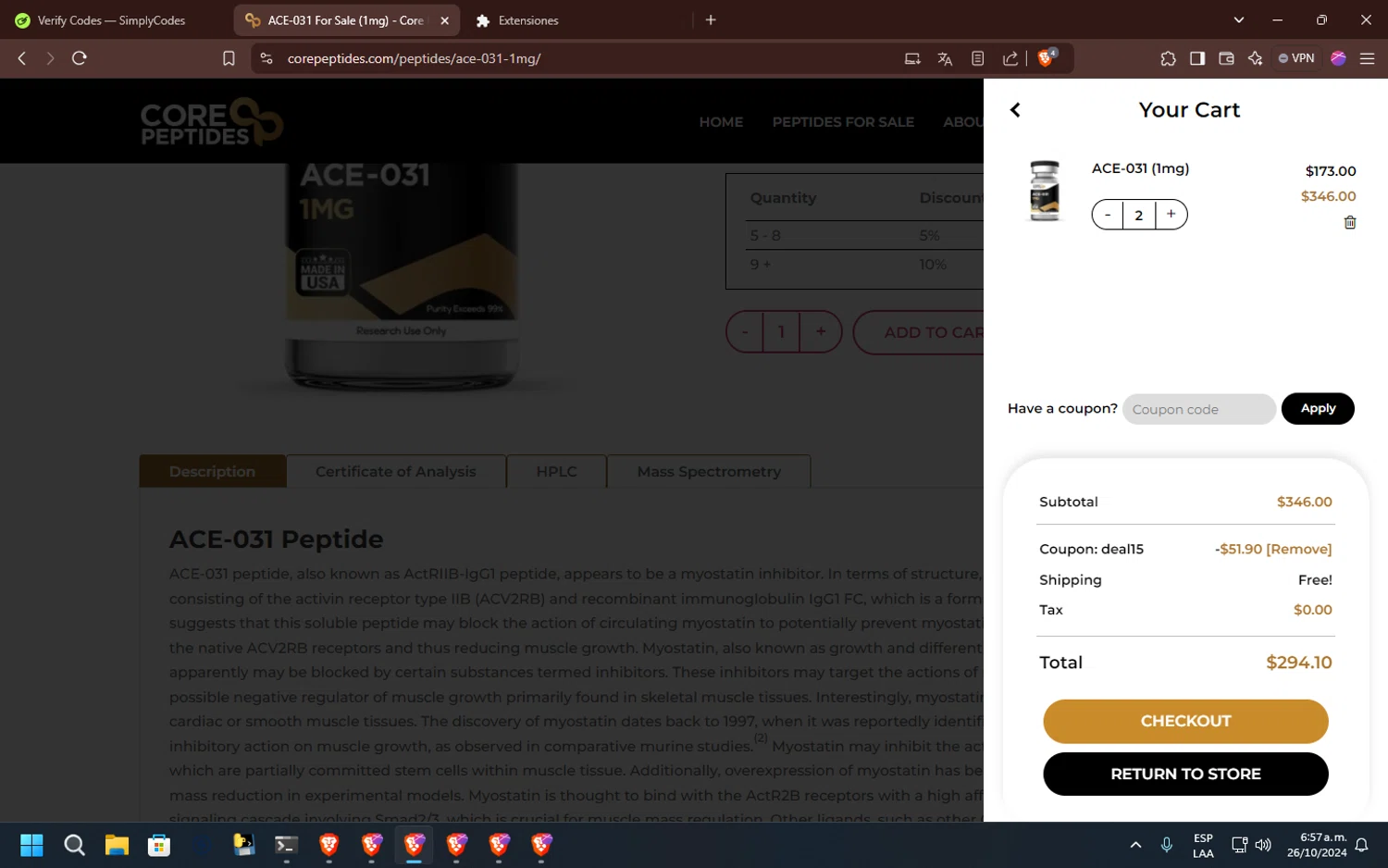The height and width of the screenshot is (868, 1388).
Task: Open the Brave main menu
Action: click(x=1367, y=58)
